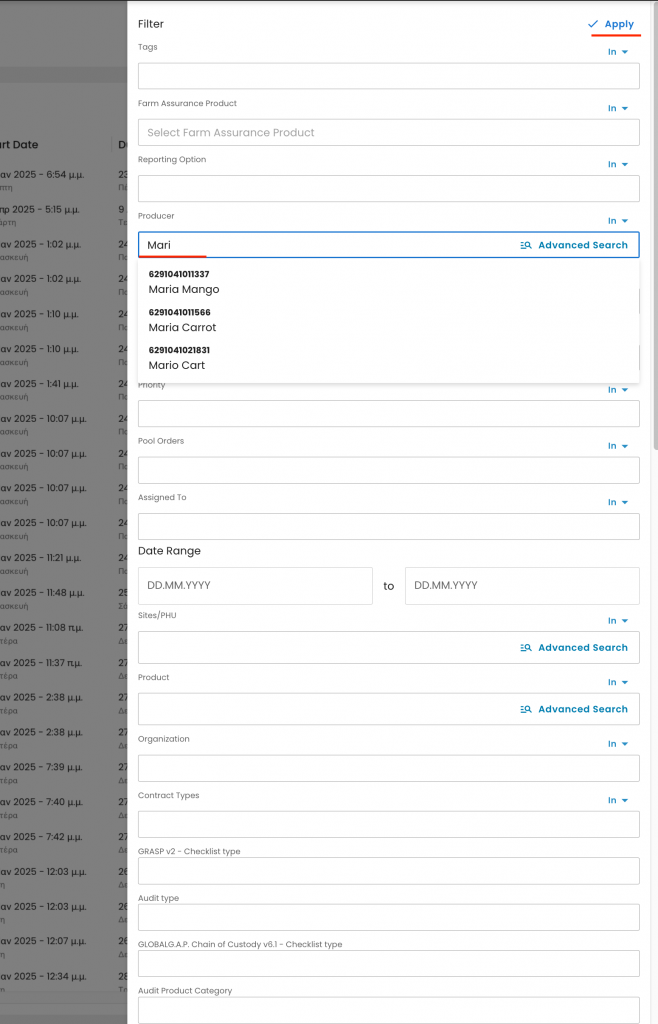Focus the Assigned To input field

coord(388,527)
